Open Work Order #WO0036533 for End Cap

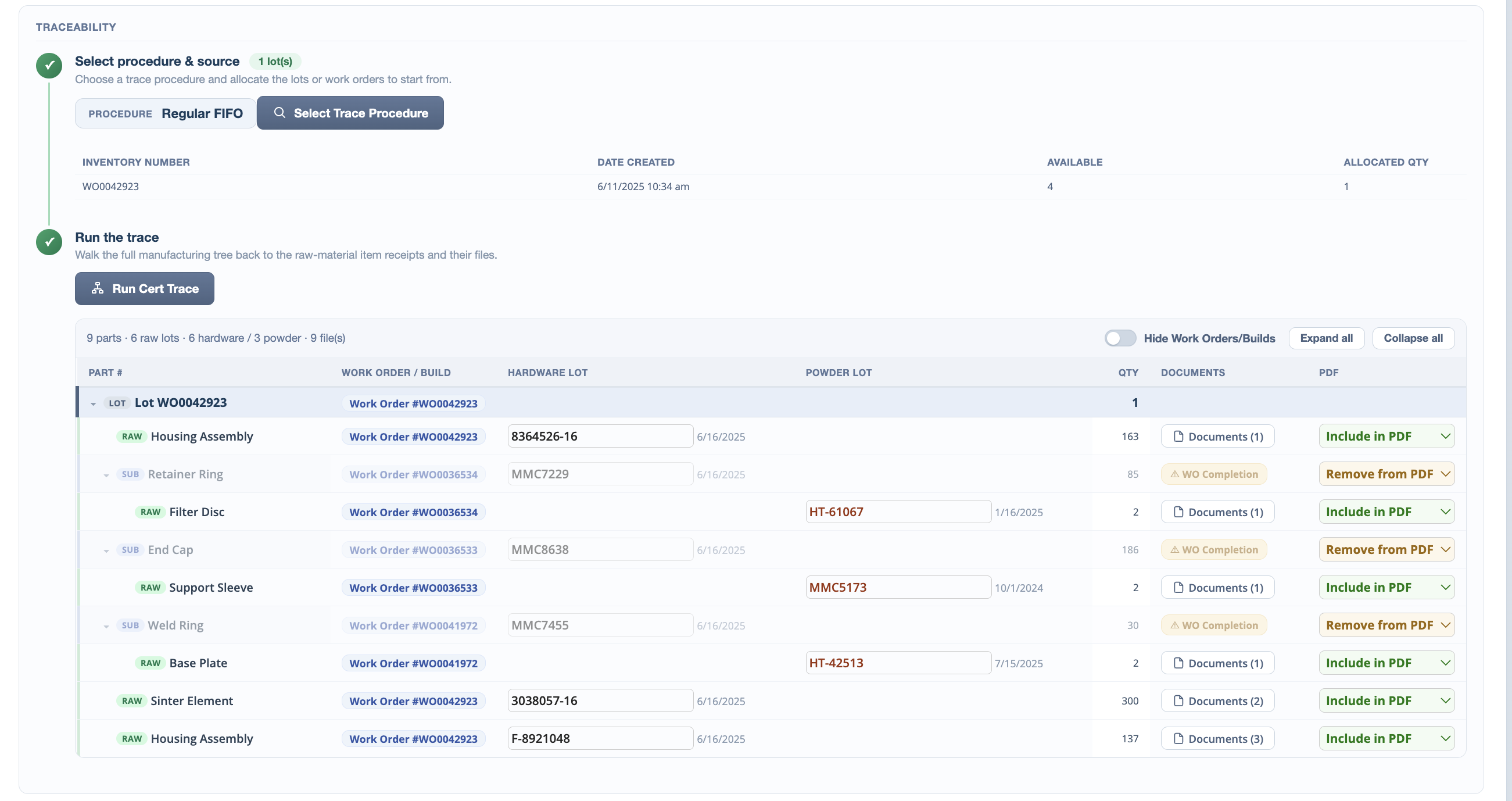pyautogui.click(x=413, y=550)
